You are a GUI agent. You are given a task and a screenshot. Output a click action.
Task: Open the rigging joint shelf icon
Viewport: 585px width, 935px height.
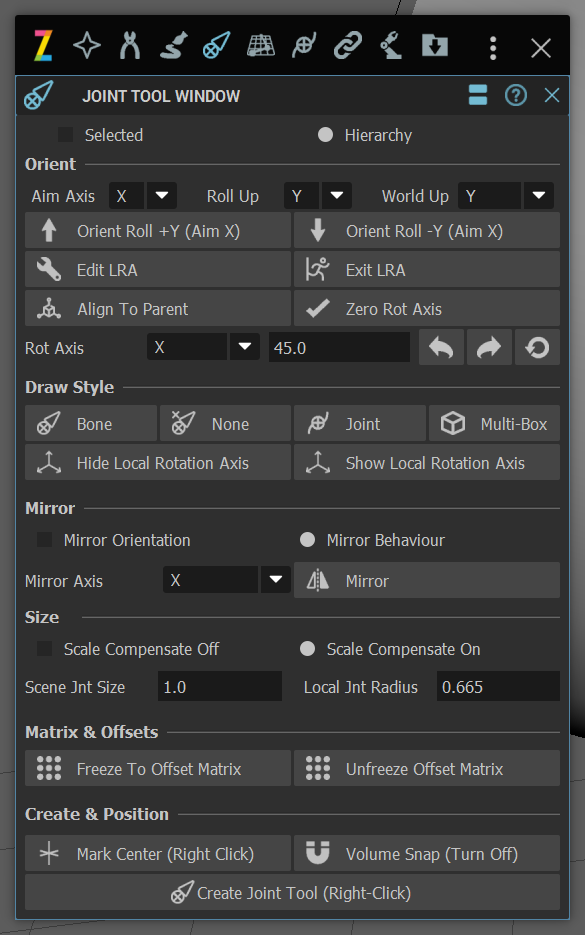tap(304, 46)
